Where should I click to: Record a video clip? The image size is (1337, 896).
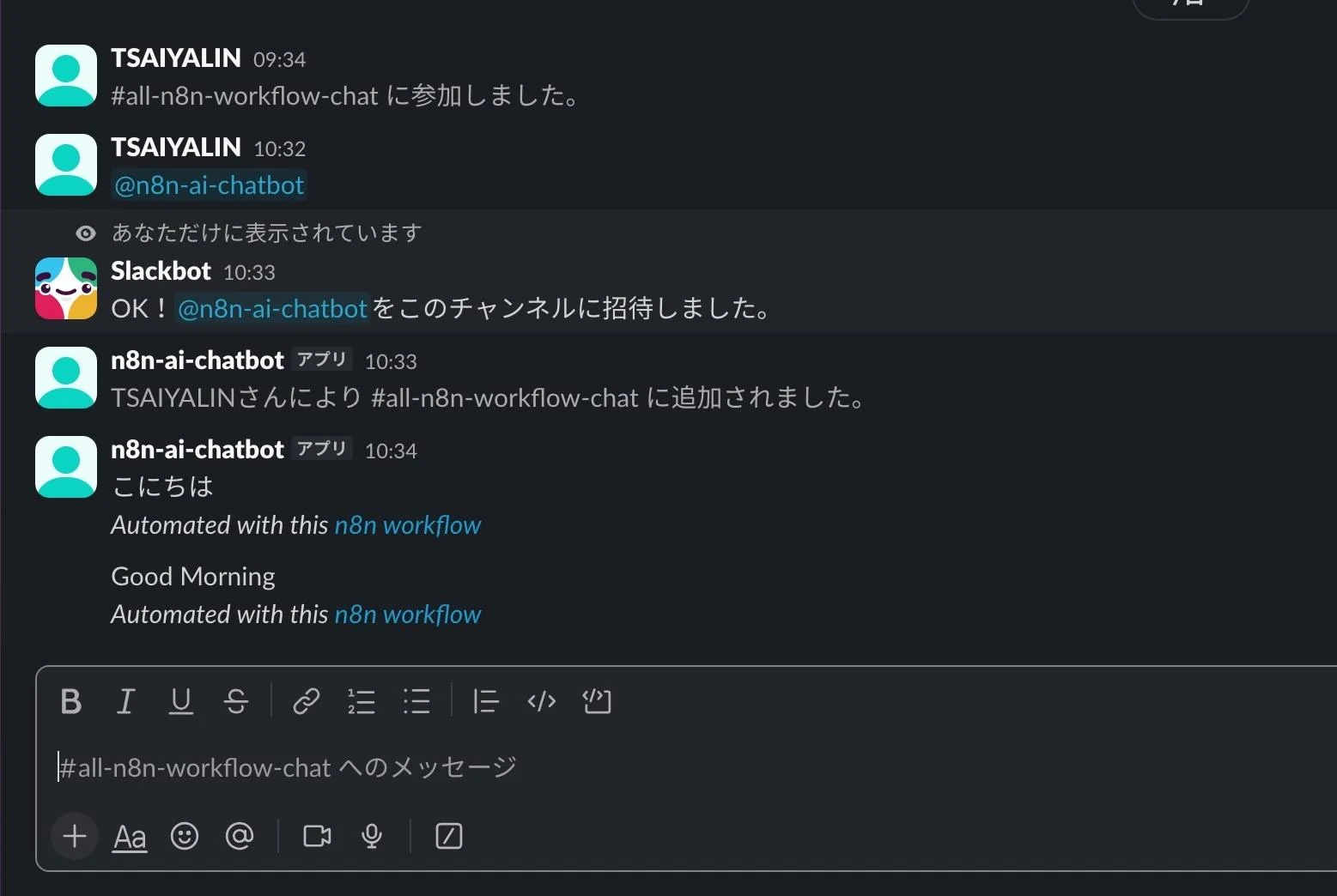317,836
